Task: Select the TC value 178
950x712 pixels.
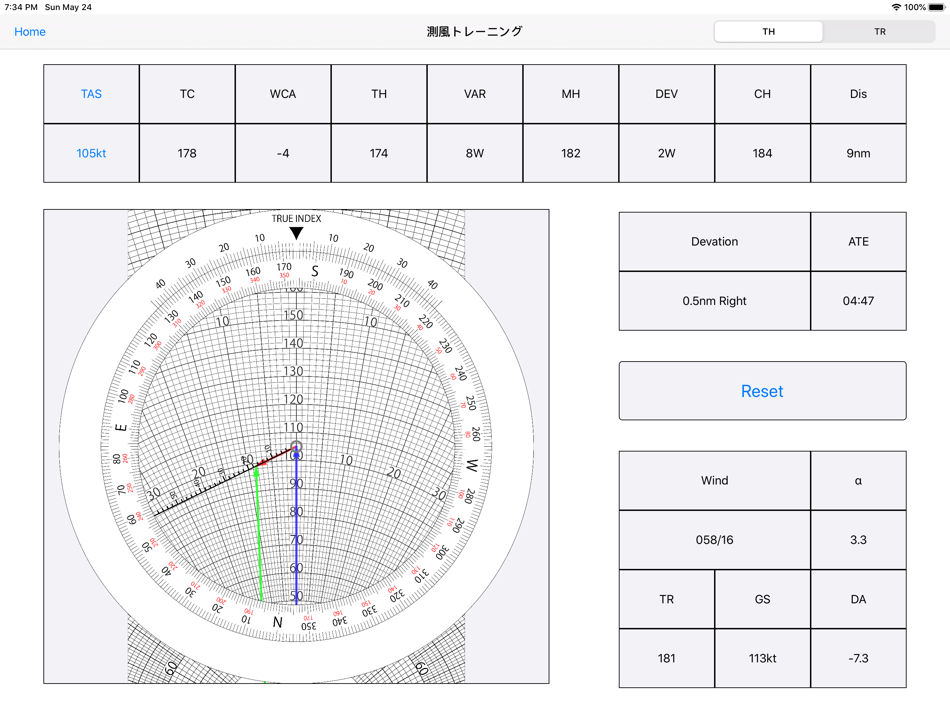Action: [x=187, y=153]
